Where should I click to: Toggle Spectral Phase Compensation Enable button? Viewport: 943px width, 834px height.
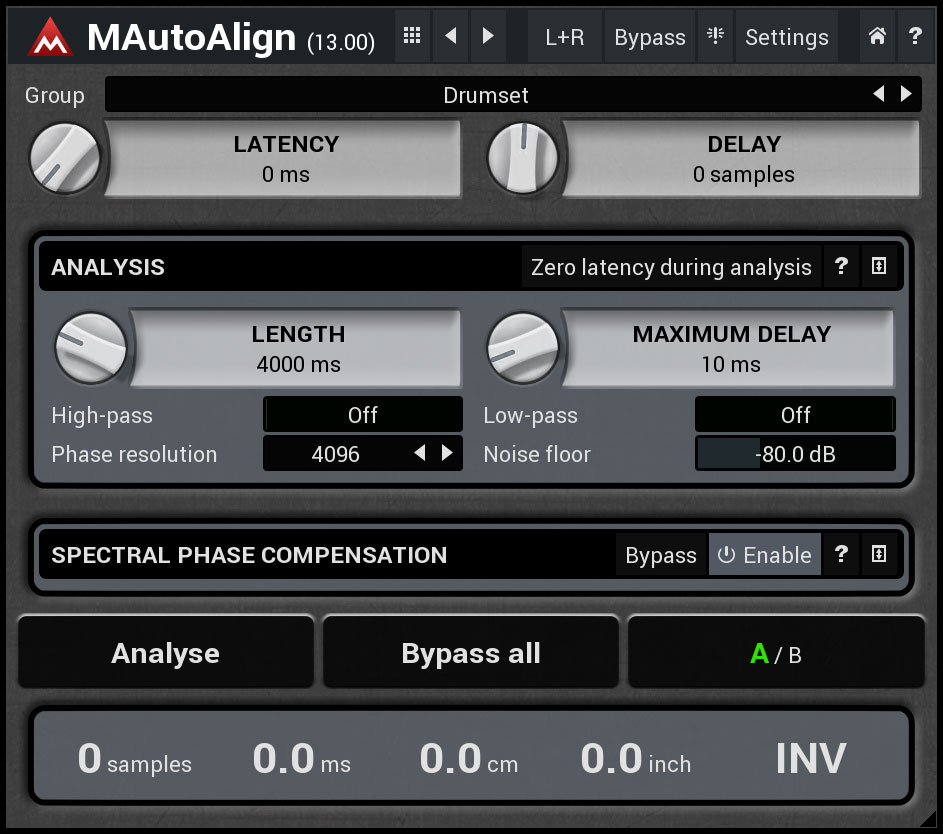(765, 555)
